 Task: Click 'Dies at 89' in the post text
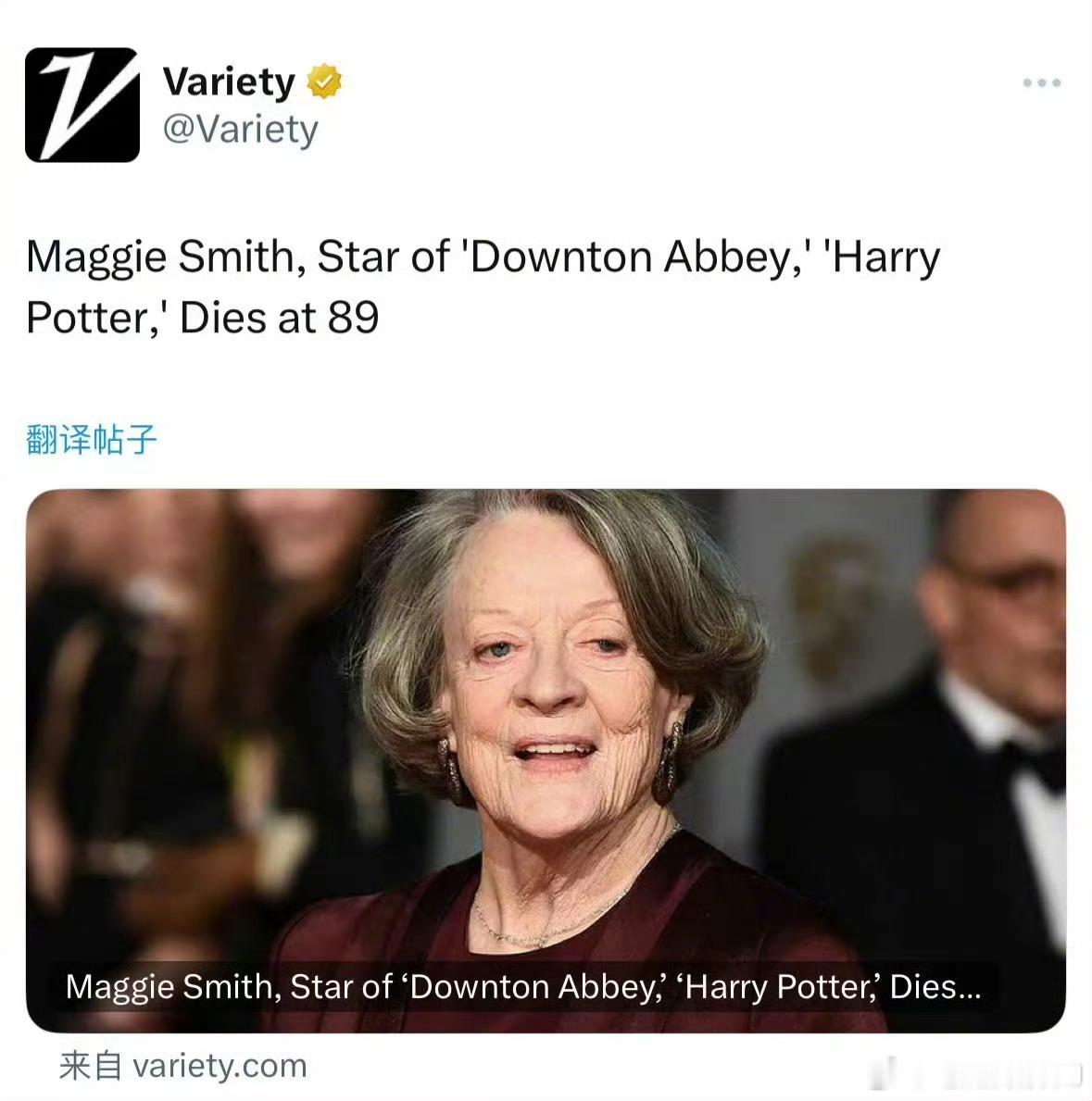[280, 318]
